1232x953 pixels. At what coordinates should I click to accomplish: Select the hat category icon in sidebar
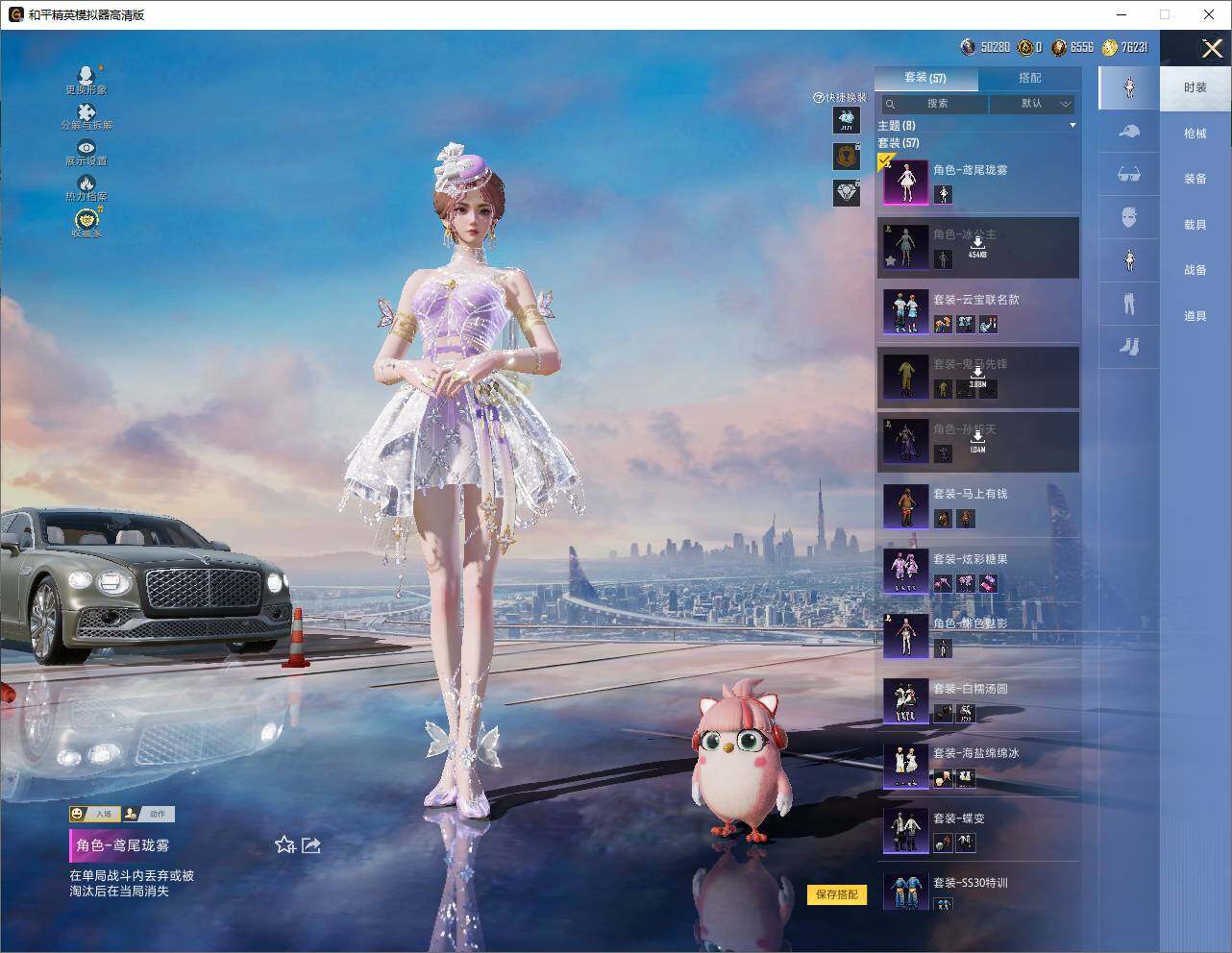[1129, 132]
